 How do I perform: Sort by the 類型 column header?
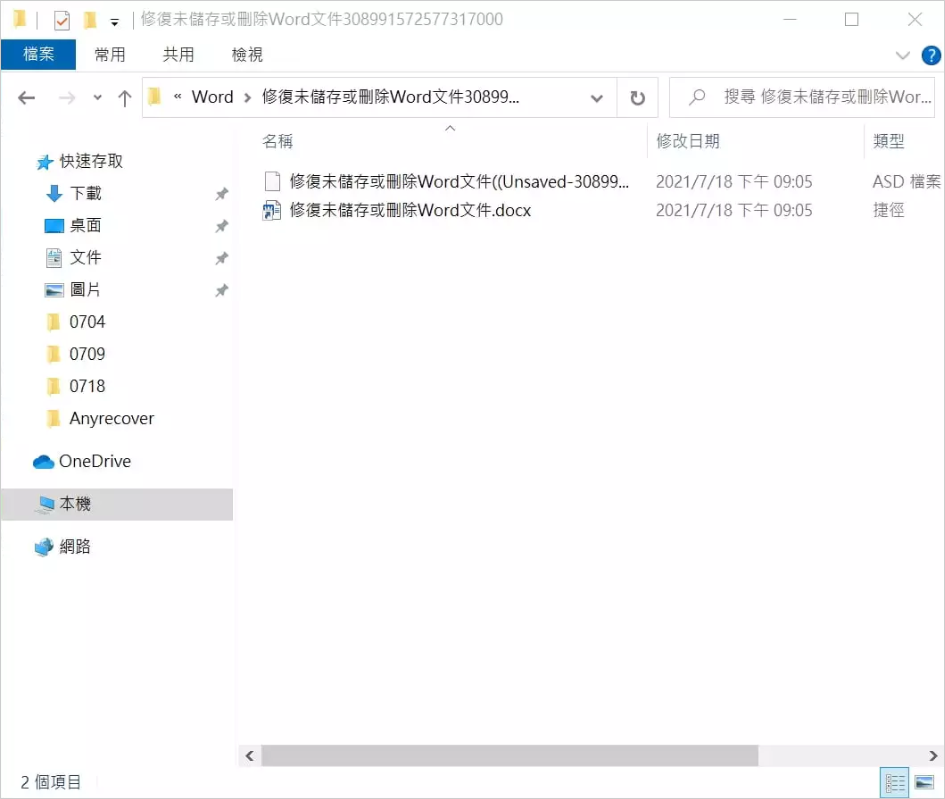point(888,141)
